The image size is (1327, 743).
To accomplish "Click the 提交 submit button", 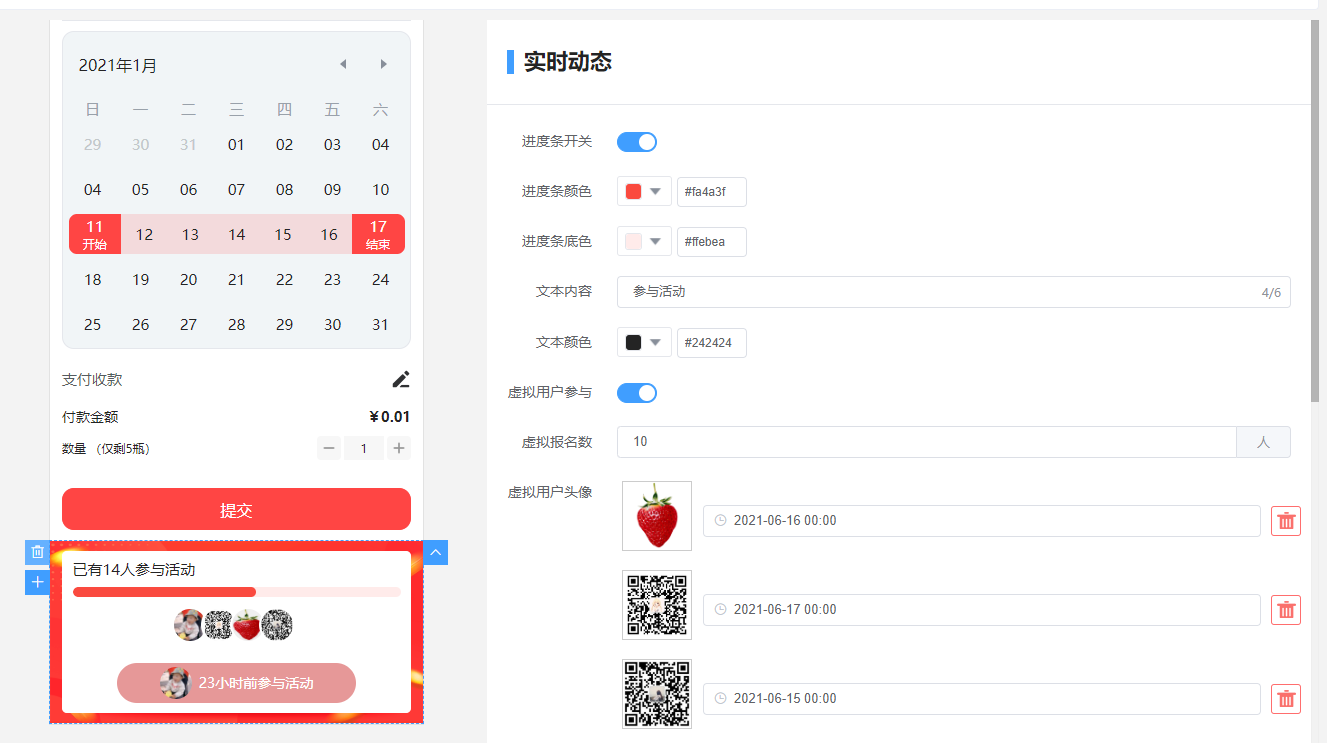I will (236, 509).
